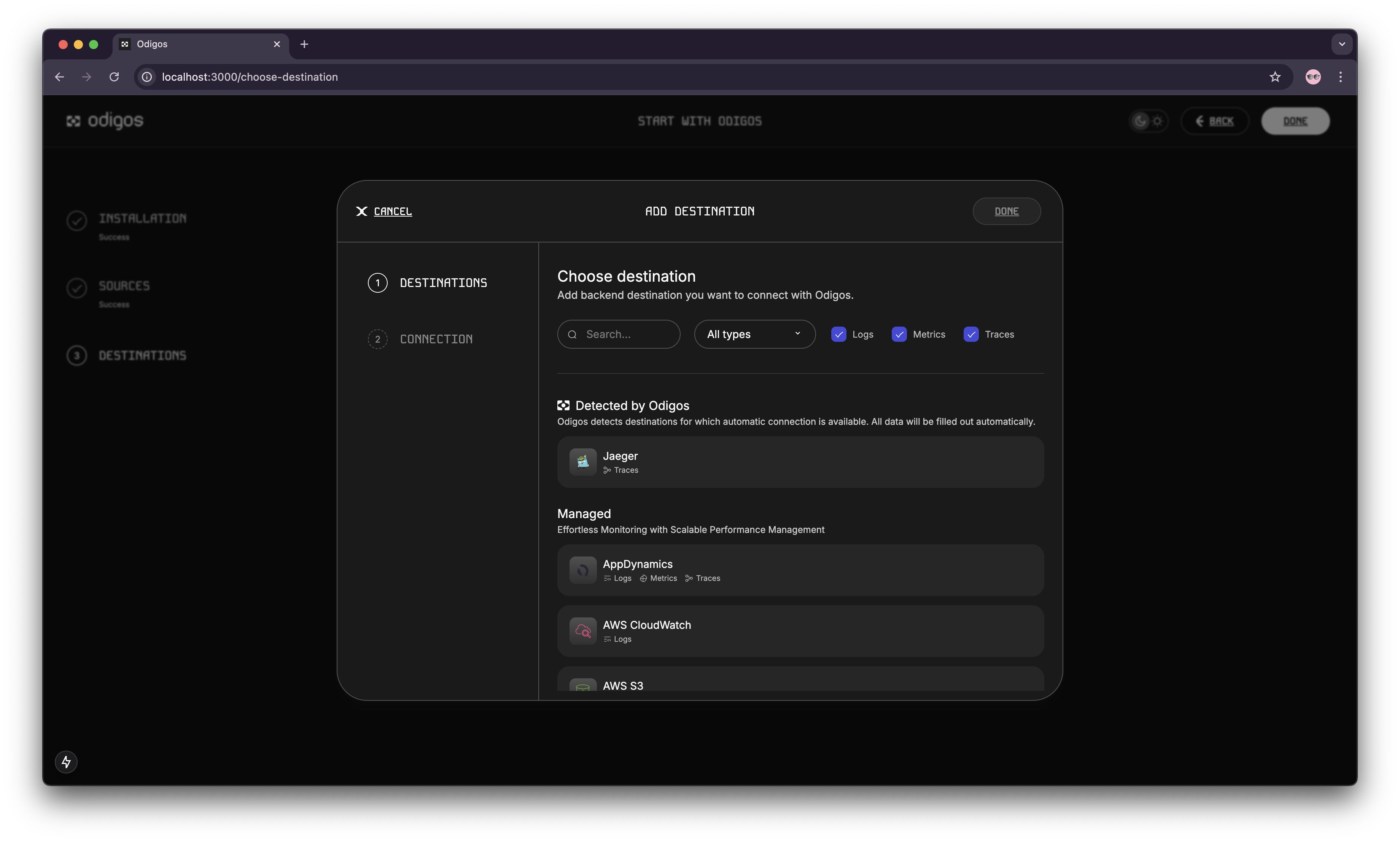1400x842 pixels.
Task: Toggle off the Traces checkbox
Action: click(971, 334)
